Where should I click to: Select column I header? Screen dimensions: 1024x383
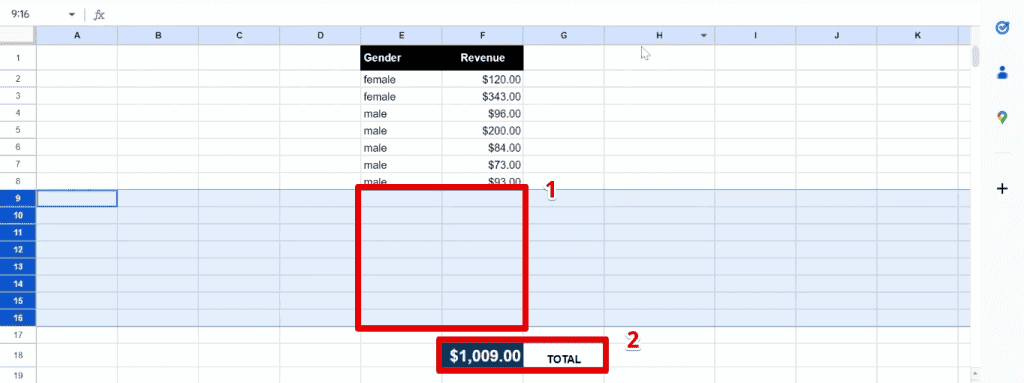coord(755,36)
